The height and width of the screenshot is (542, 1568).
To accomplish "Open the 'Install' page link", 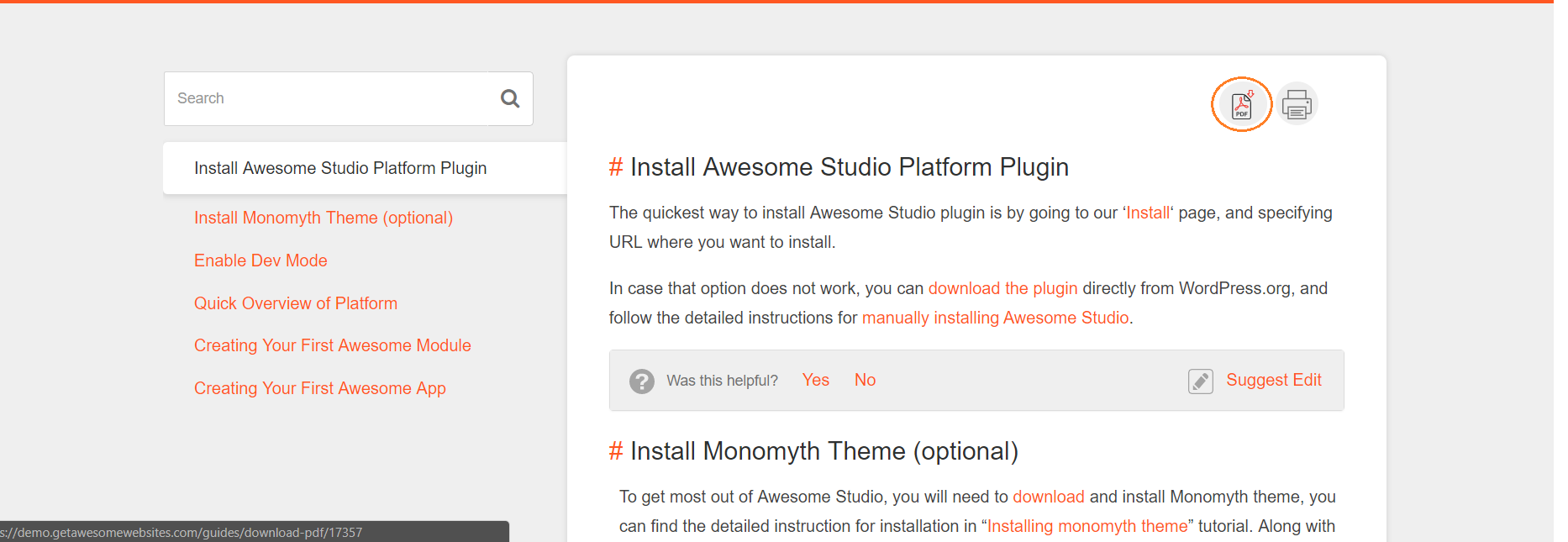I will pos(1148,213).
